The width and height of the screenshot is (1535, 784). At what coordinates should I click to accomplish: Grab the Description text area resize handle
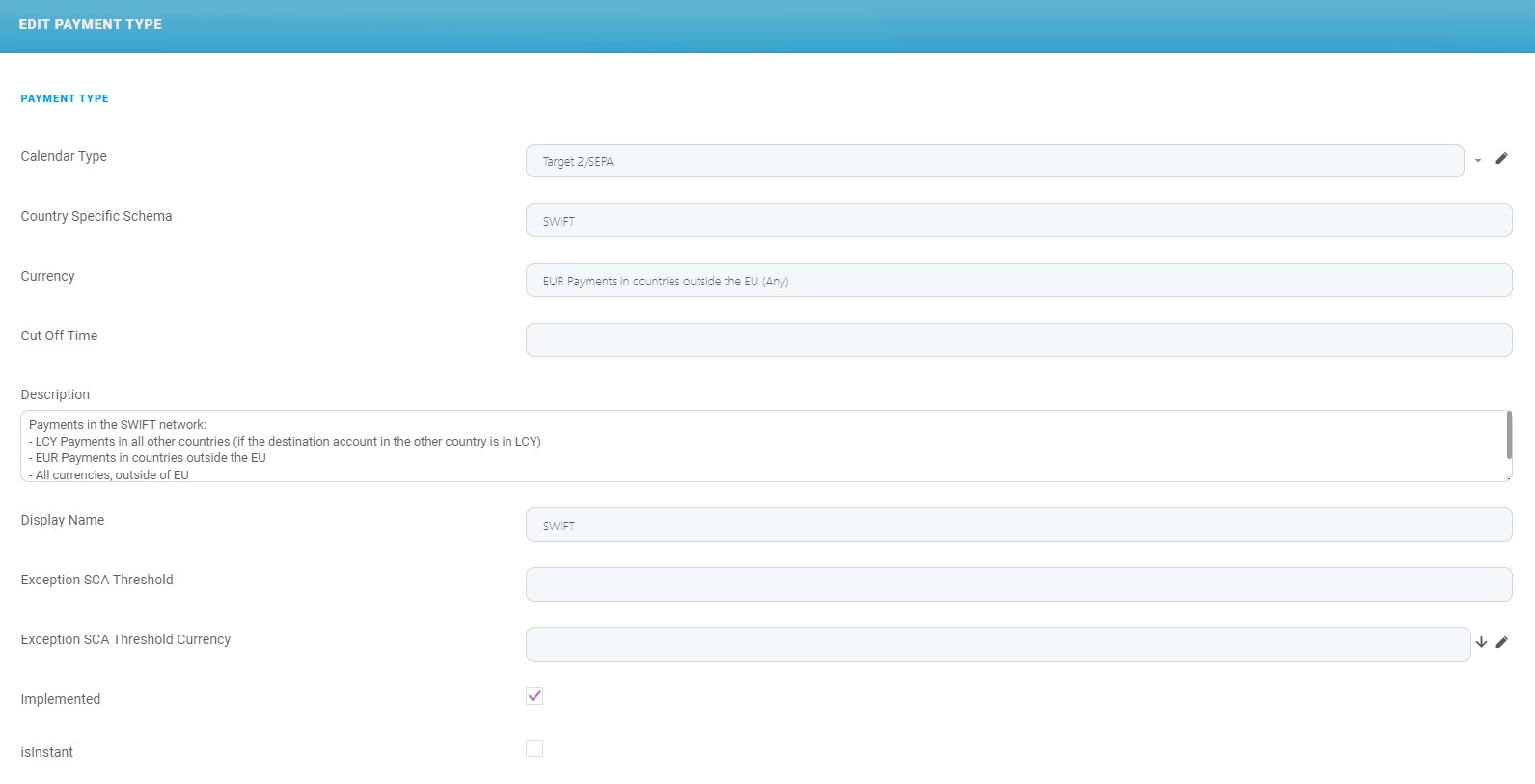[1508, 477]
